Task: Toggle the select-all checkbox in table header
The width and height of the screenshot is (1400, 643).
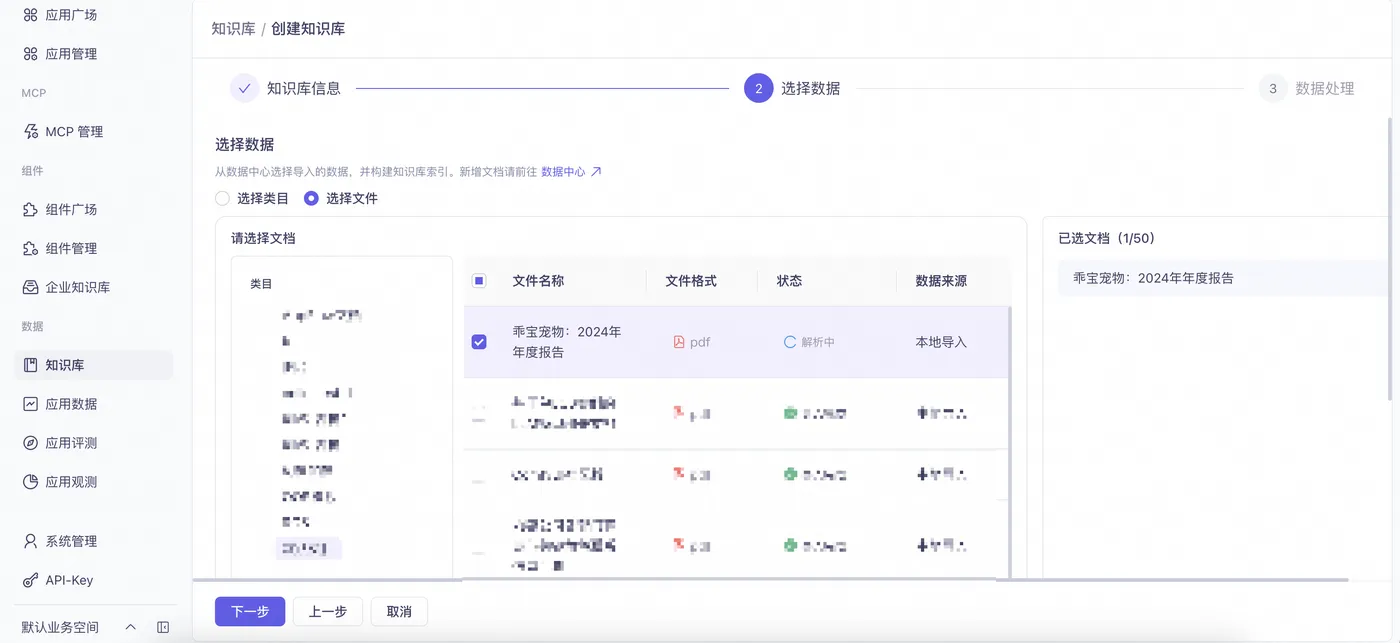Action: 479,281
